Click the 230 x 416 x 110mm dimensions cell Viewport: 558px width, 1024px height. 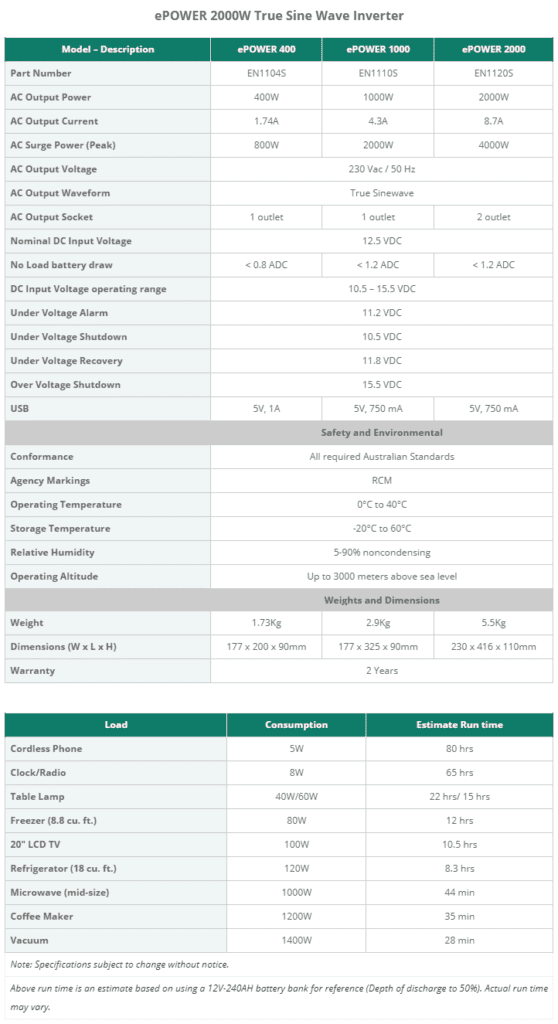pos(493,647)
